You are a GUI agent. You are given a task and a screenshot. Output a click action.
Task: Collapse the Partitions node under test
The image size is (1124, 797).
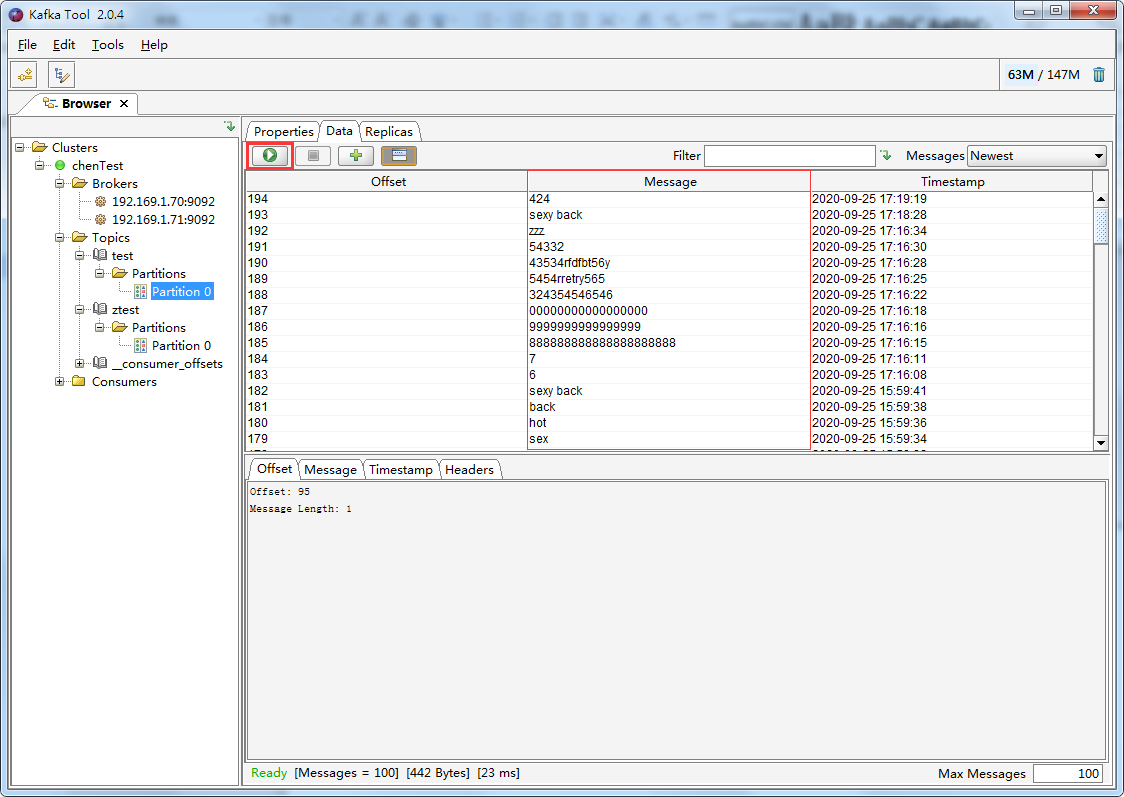coord(100,273)
